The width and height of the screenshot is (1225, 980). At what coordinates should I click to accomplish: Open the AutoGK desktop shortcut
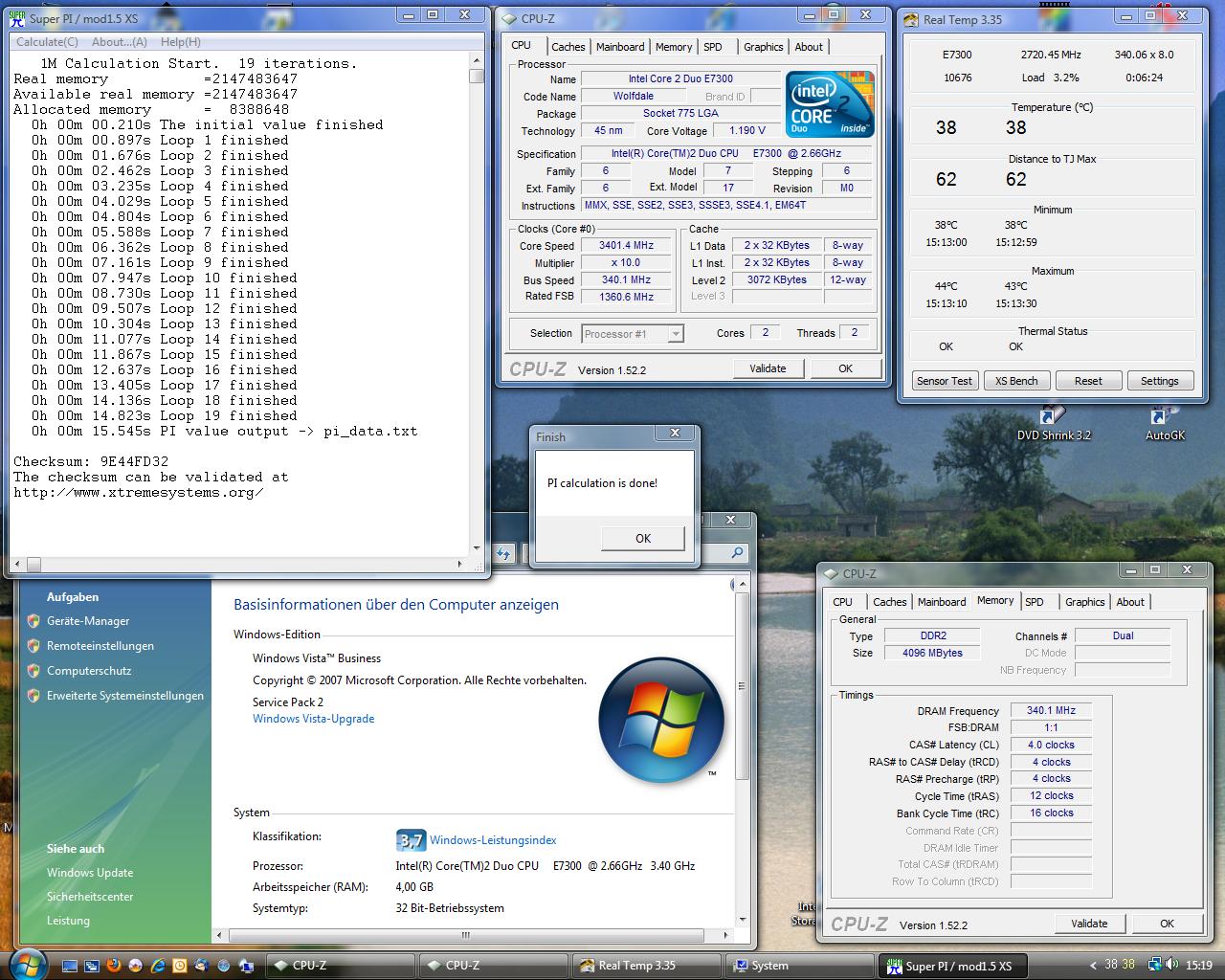pyautogui.click(x=1164, y=418)
